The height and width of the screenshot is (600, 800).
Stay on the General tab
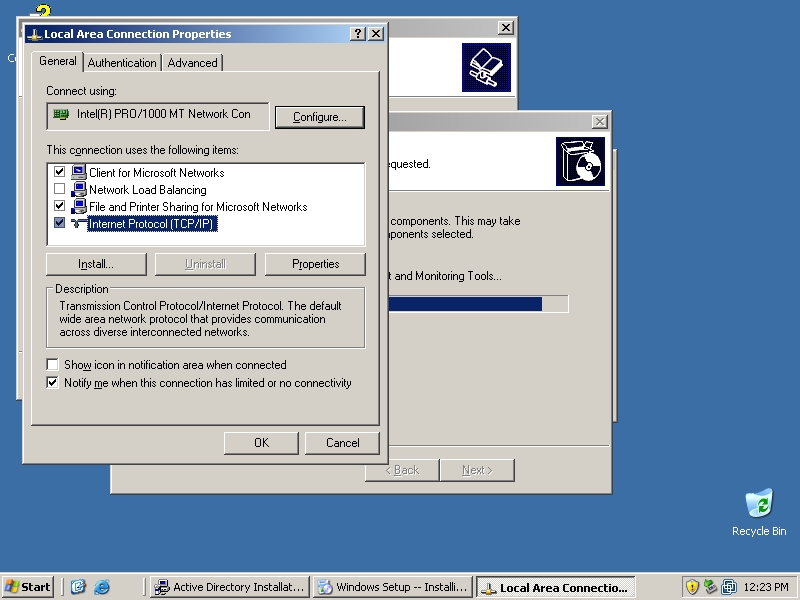[x=57, y=61]
